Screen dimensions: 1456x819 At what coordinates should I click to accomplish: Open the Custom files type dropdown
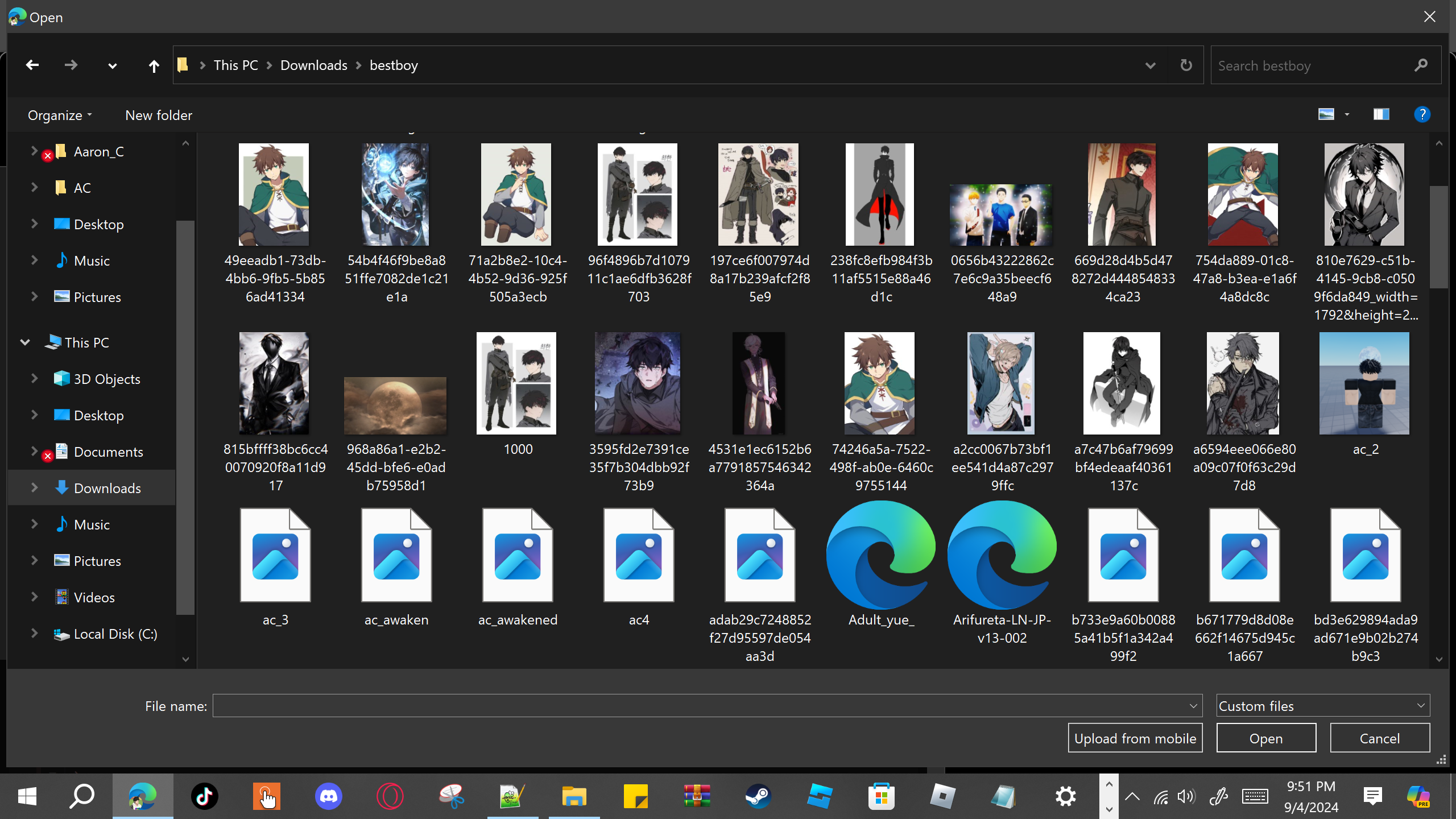click(x=1322, y=706)
